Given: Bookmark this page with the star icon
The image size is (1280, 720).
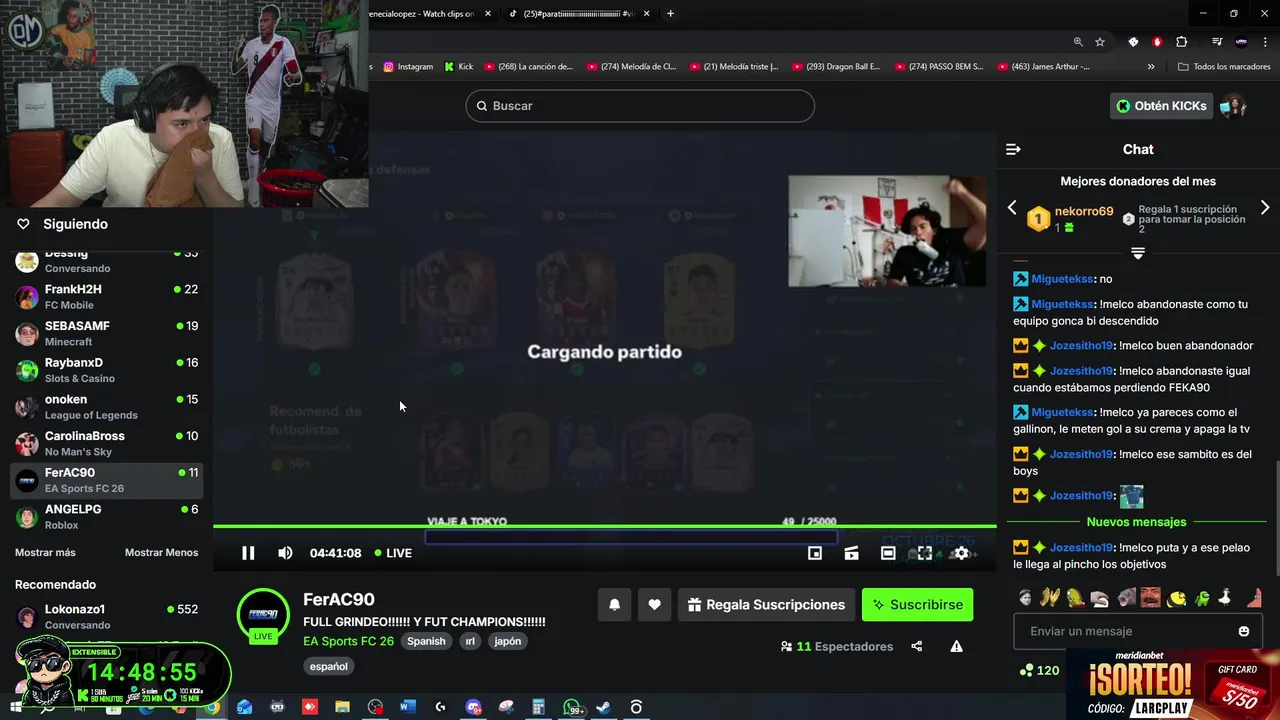Looking at the screenshot, I should [1100, 42].
